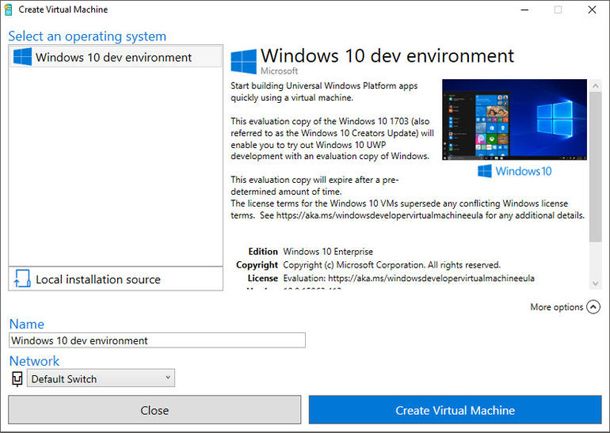Open the Default Switch network dropdown
The width and height of the screenshot is (610, 433).
tap(101, 378)
